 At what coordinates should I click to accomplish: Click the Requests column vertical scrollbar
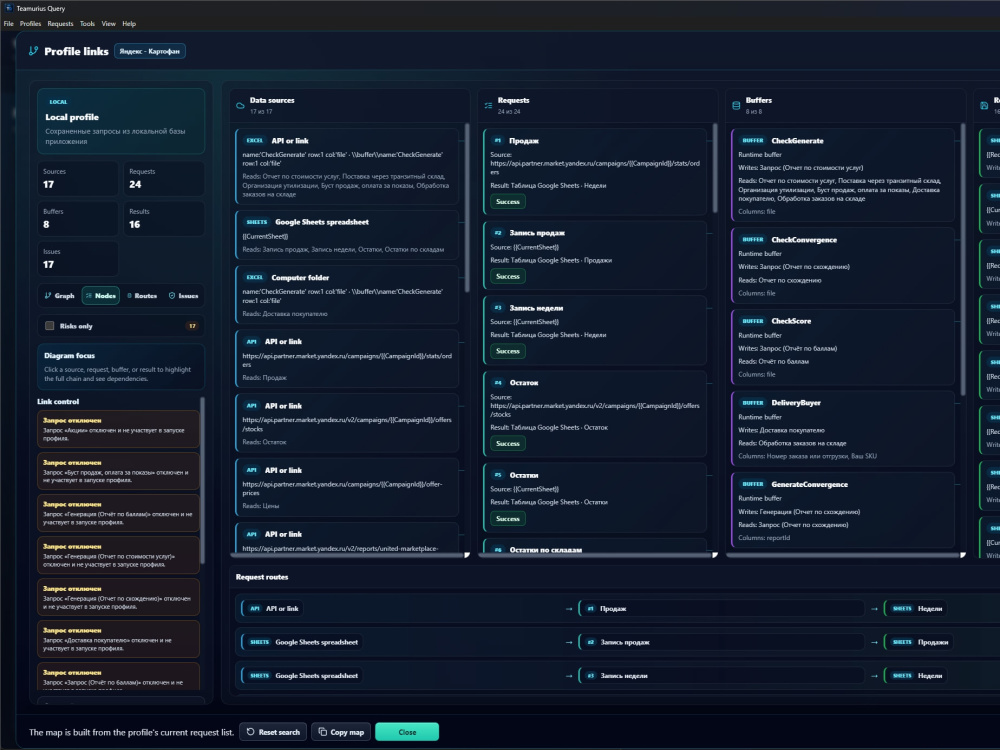(715, 169)
